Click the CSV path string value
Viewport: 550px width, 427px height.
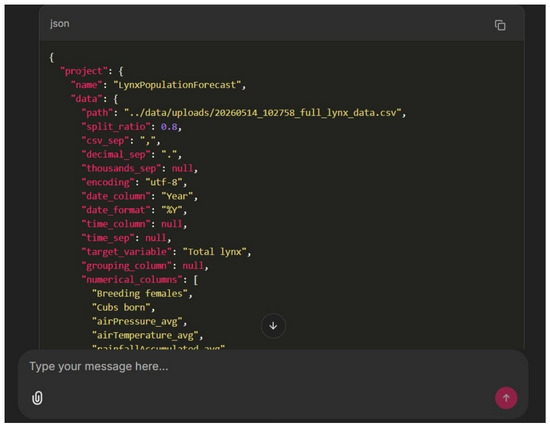point(262,113)
